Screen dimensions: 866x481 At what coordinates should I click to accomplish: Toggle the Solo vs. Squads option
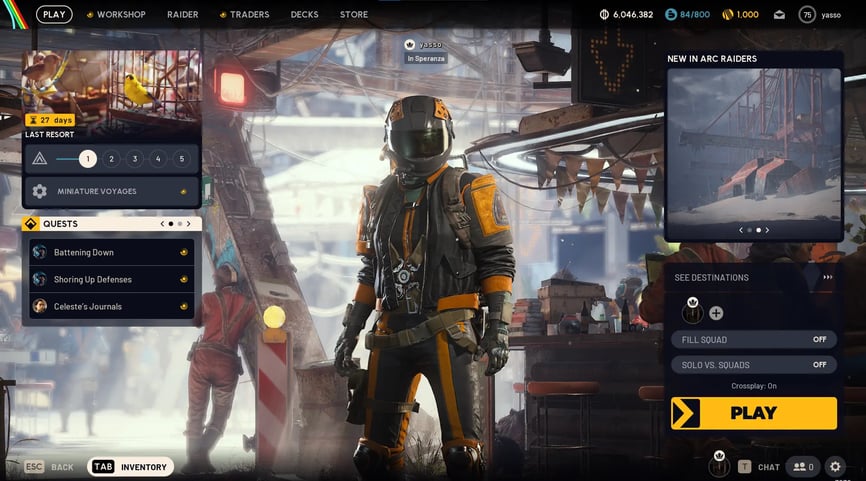[754, 365]
